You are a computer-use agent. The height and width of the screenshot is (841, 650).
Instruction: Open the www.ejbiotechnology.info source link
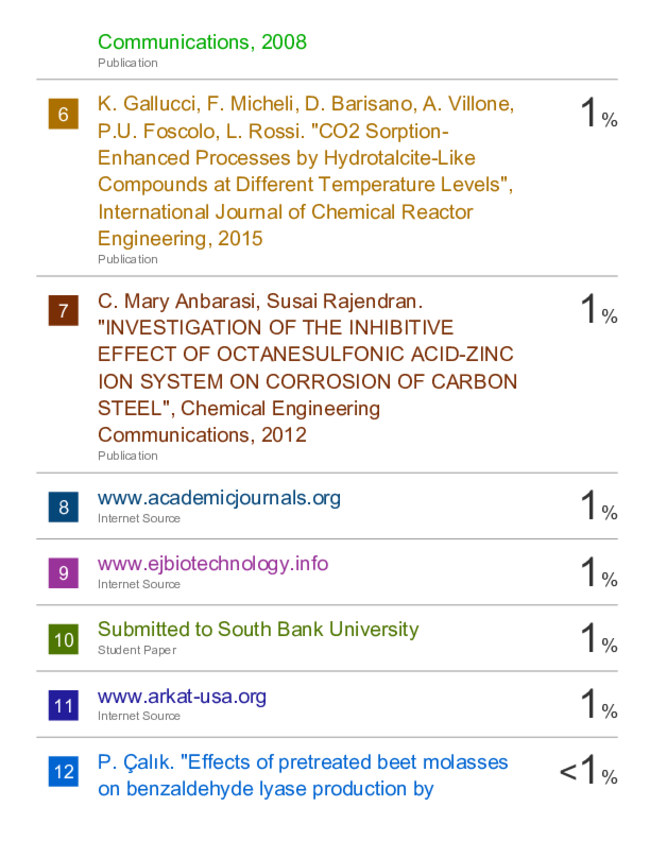pyautogui.click(x=213, y=564)
